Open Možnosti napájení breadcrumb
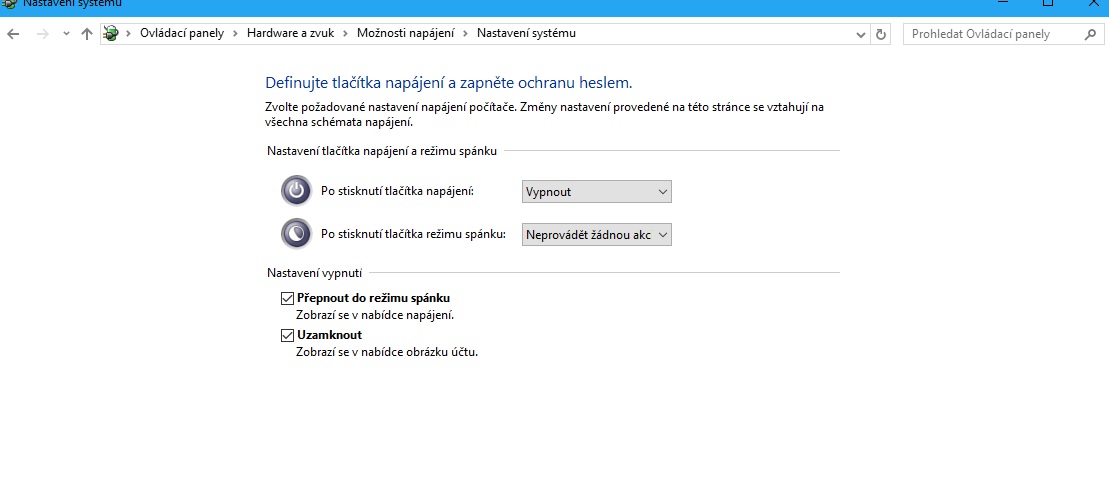This screenshot has height=496, width=1109. click(406, 33)
